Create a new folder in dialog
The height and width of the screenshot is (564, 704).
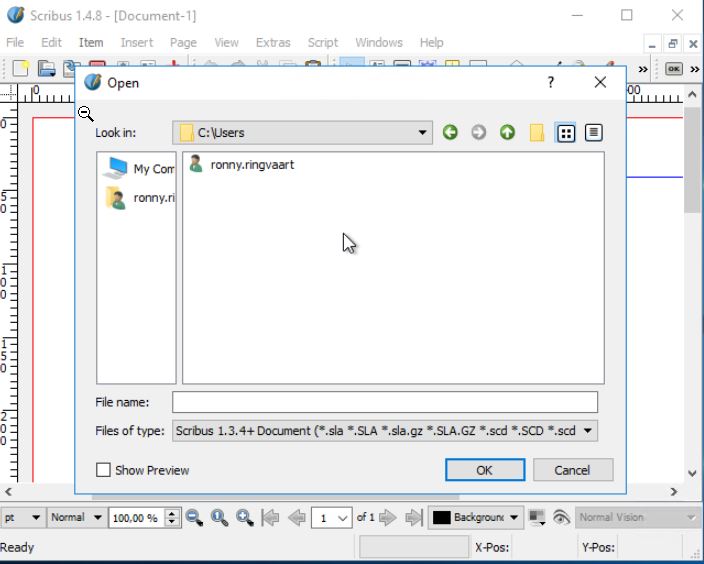click(537, 132)
